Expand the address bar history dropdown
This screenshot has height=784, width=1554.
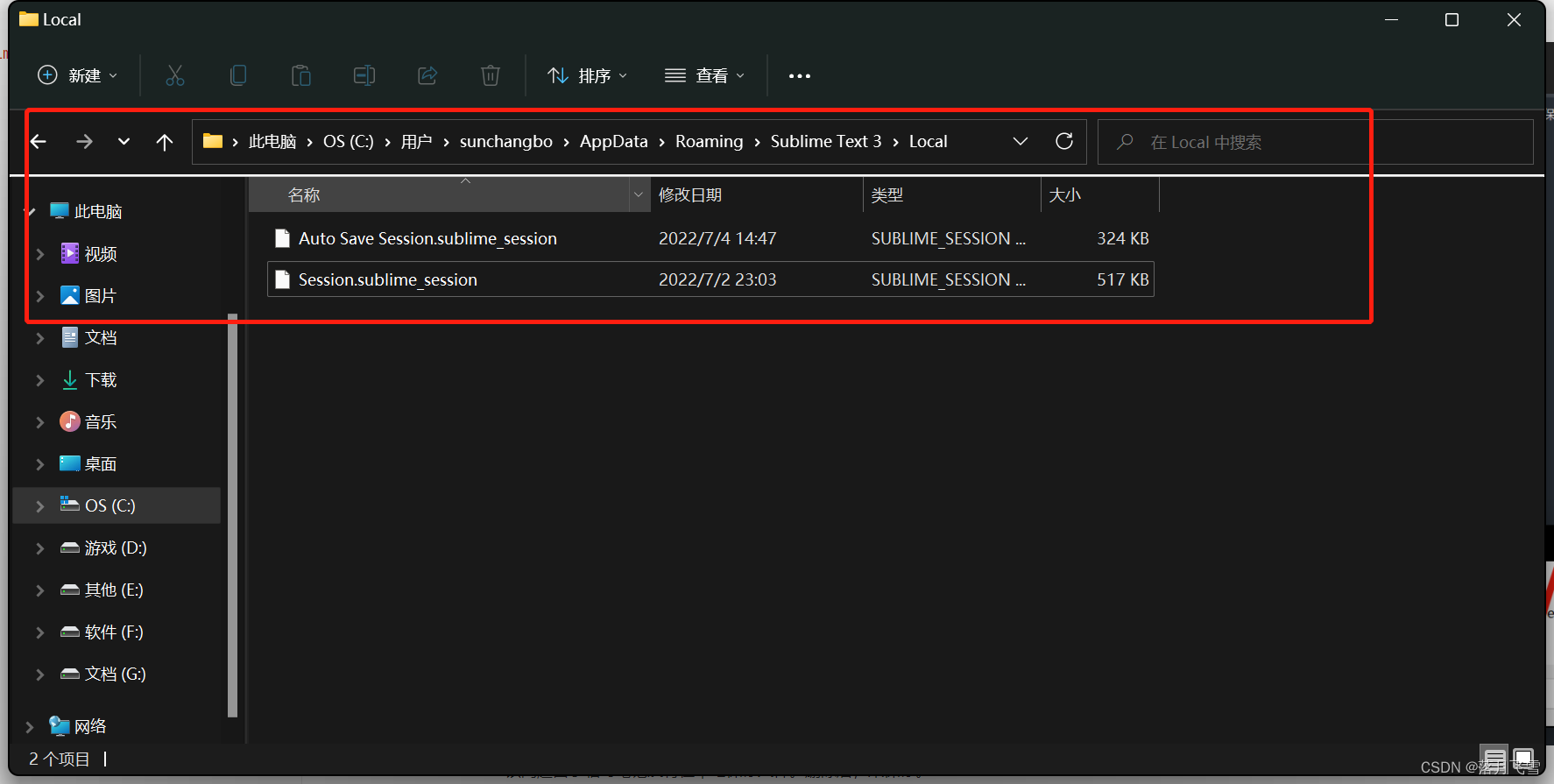point(1021,141)
